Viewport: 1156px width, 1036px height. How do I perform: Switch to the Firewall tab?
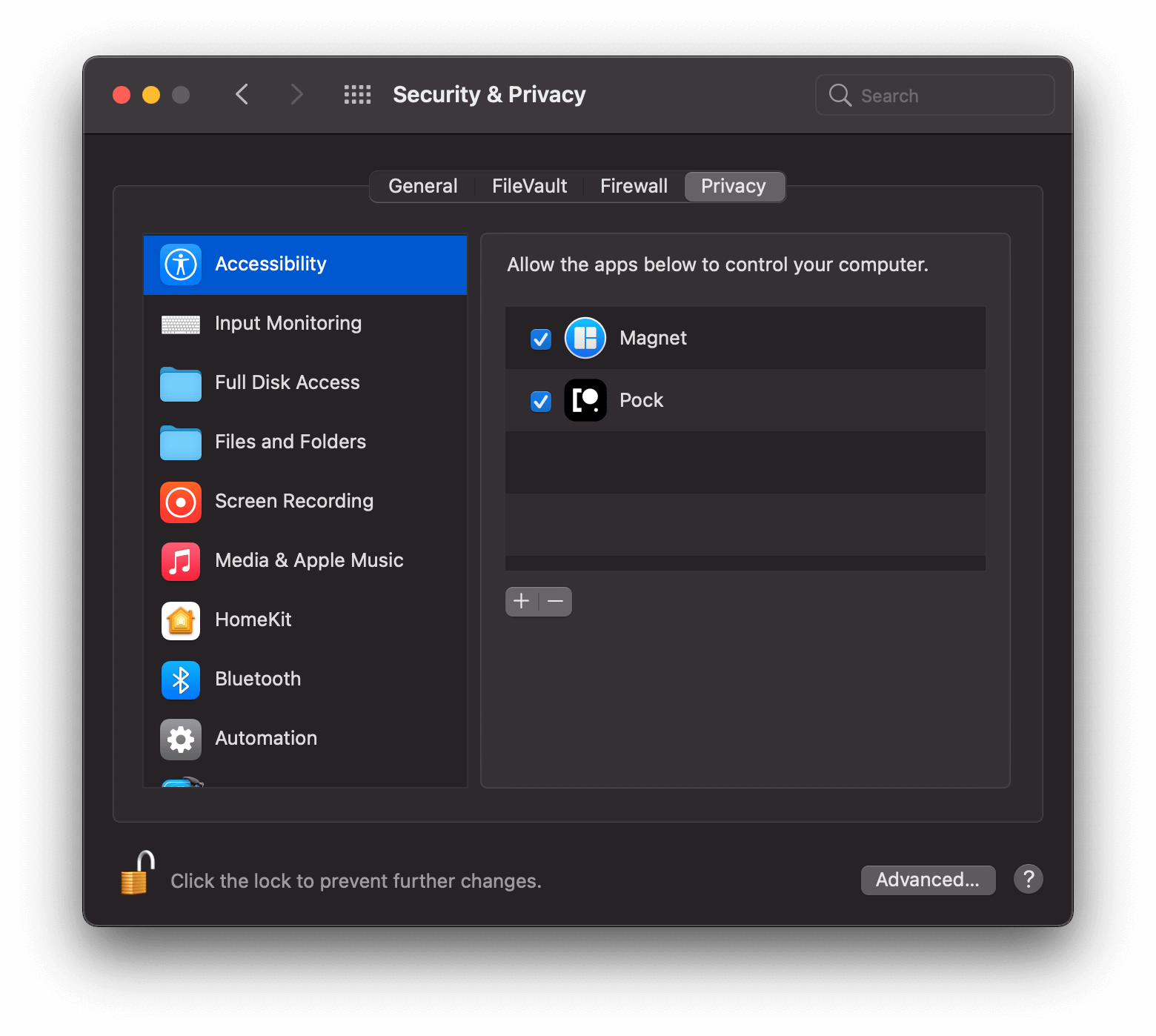[x=634, y=186]
